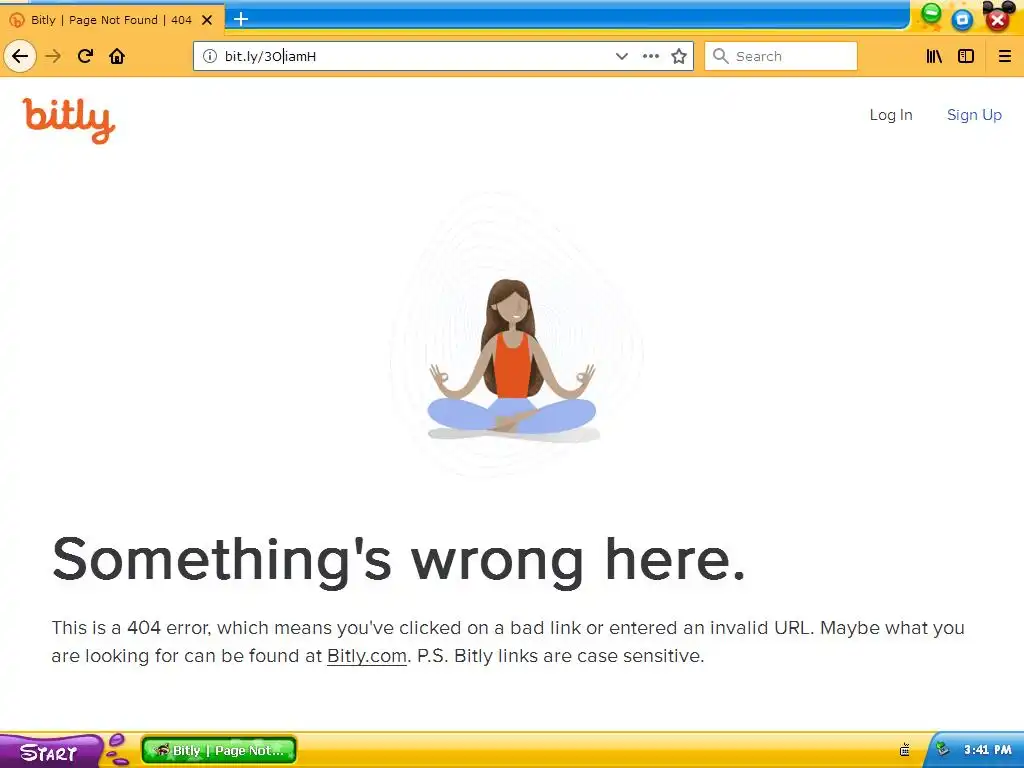Bookmark this page with the star
The height and width of the screenshot is (768, 1024).
[x=679, y=56]
